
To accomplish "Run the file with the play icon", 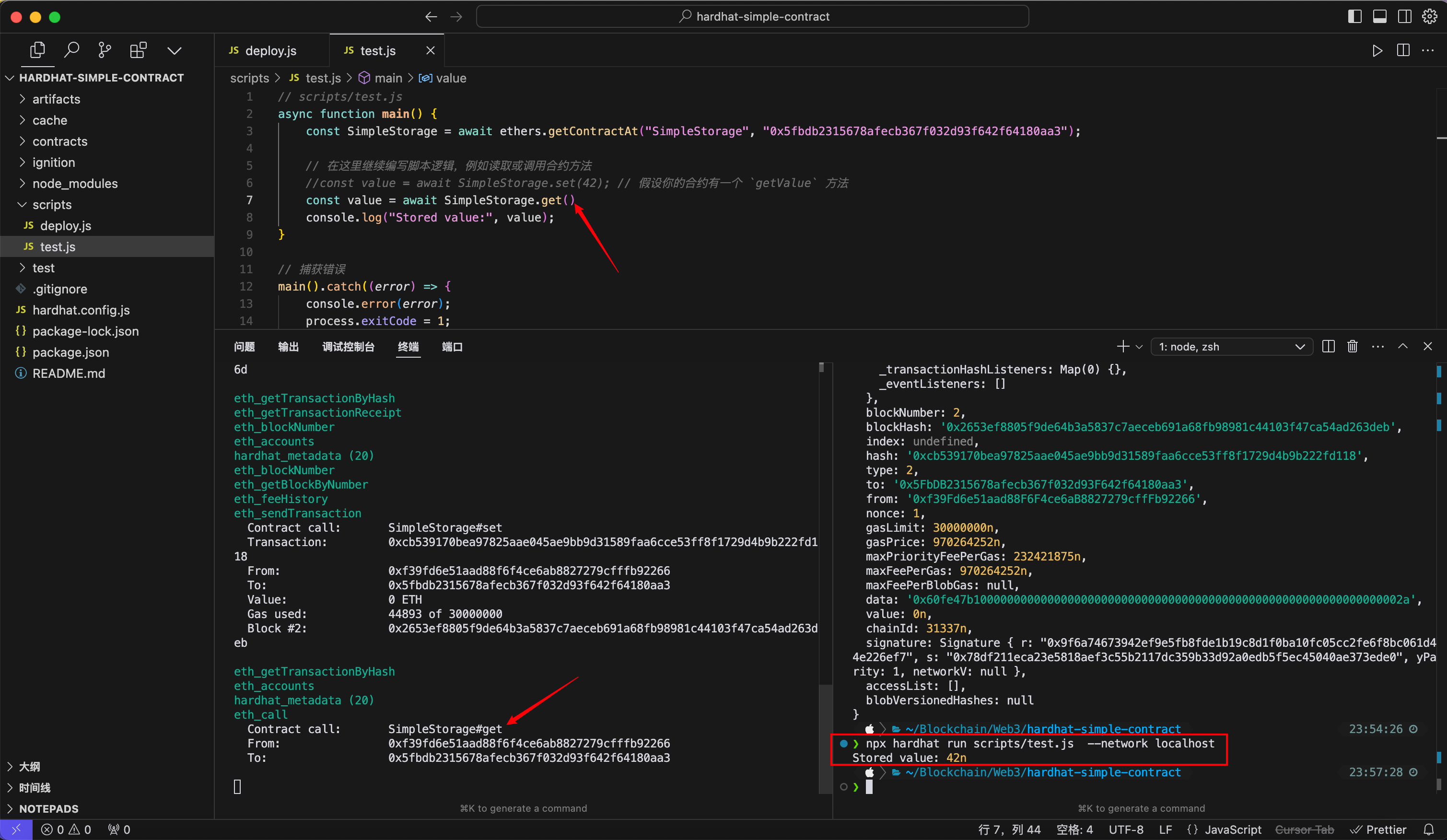I will click(x=1377, y=50).
